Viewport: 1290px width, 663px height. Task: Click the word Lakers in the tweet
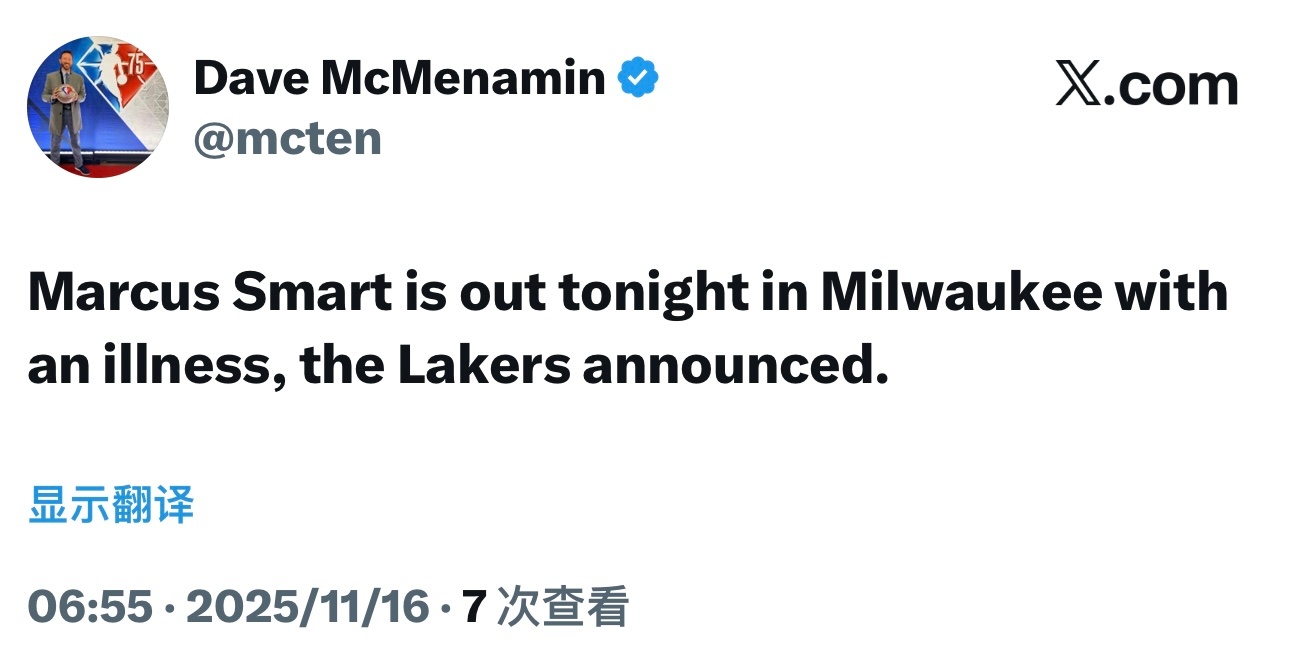(484, 366)
